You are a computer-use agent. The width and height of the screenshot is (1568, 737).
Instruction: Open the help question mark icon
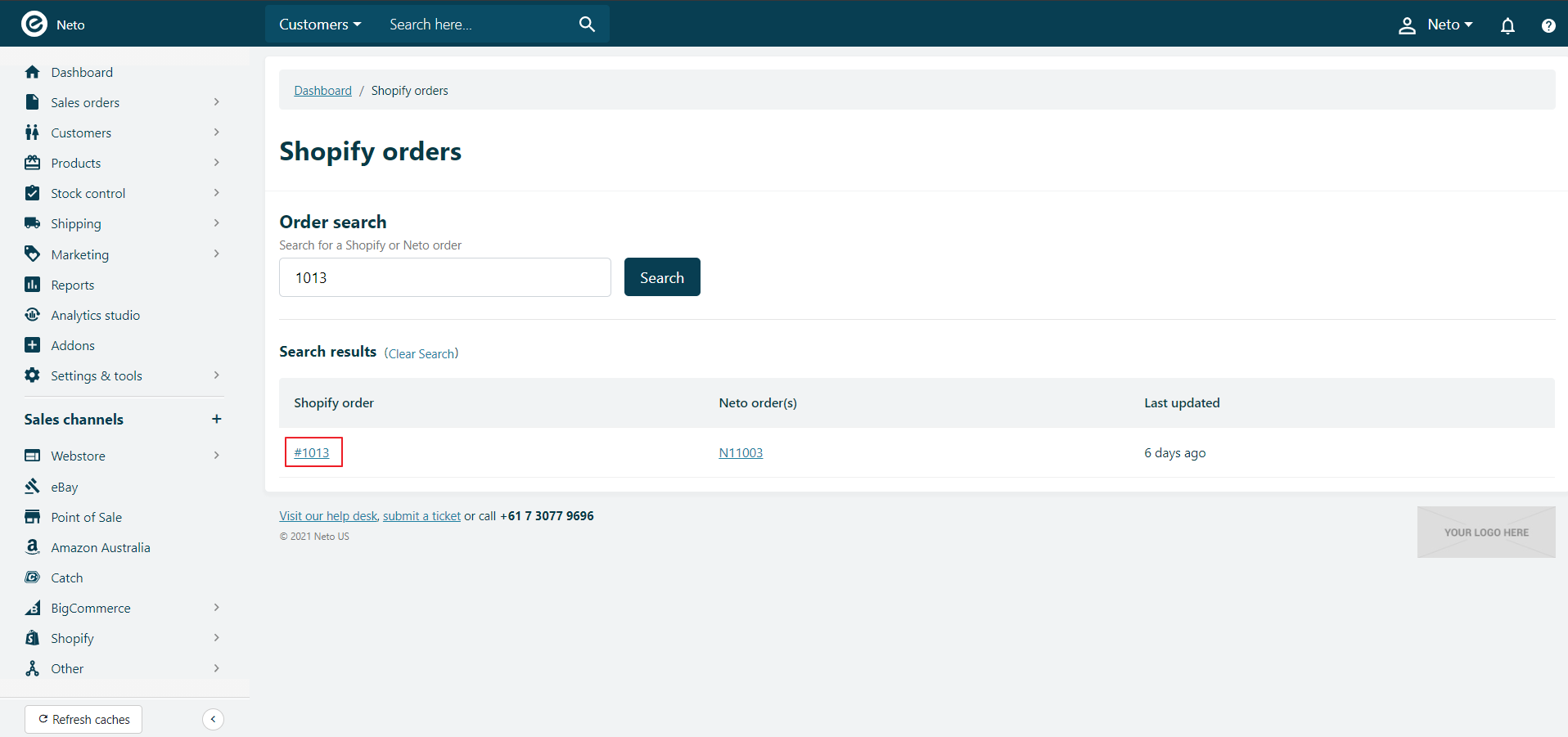tap(1548, 25)
